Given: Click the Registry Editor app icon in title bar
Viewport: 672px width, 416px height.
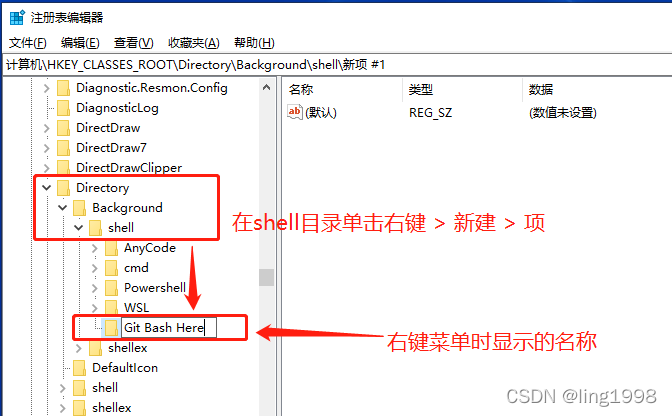Looking at the screenshot, I should coord(17,18).
